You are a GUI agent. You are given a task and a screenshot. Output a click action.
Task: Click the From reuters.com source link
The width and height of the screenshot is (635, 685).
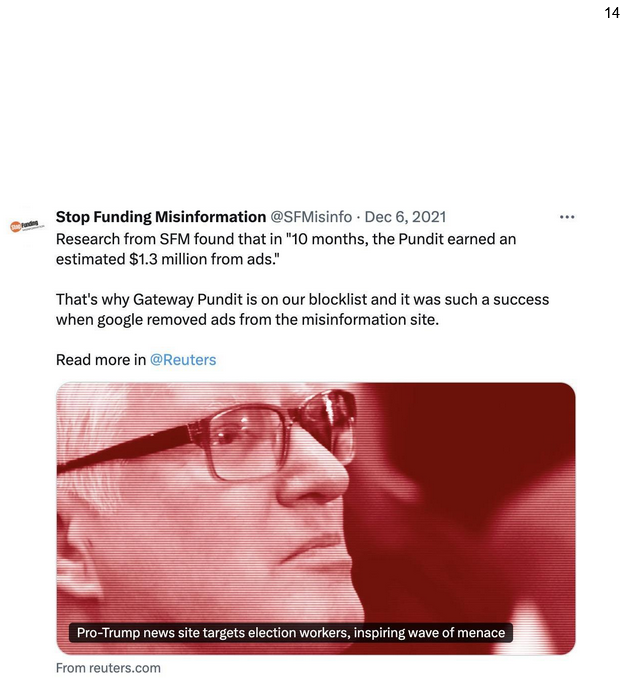[108, 668]
